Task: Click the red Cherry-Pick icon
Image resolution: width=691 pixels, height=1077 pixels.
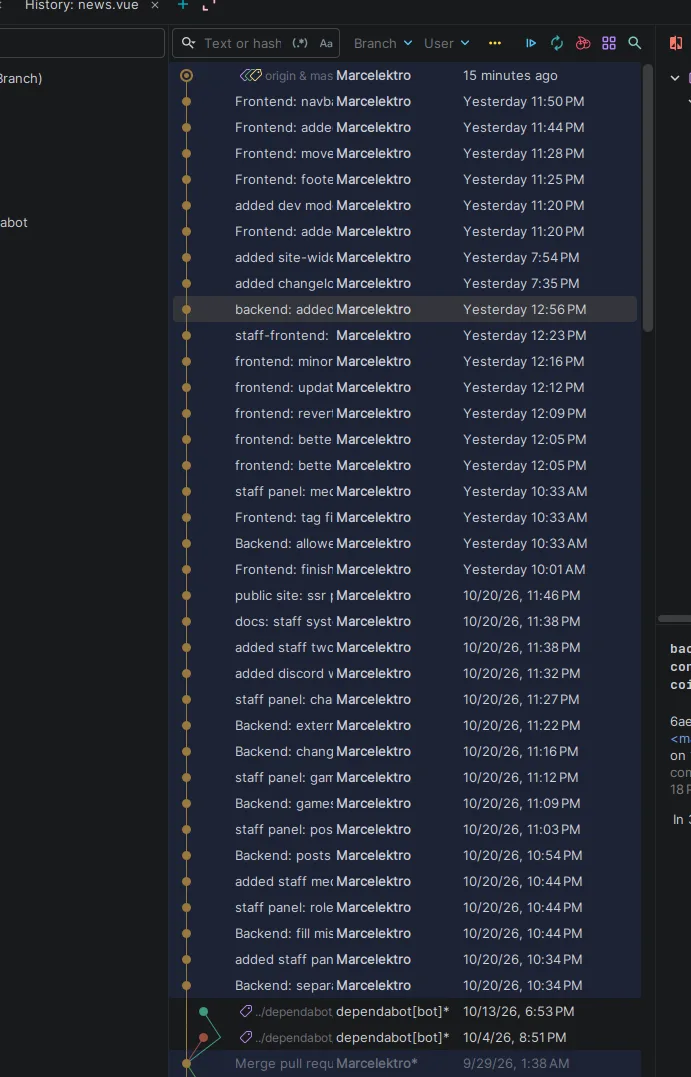Action: click(583, 43)
